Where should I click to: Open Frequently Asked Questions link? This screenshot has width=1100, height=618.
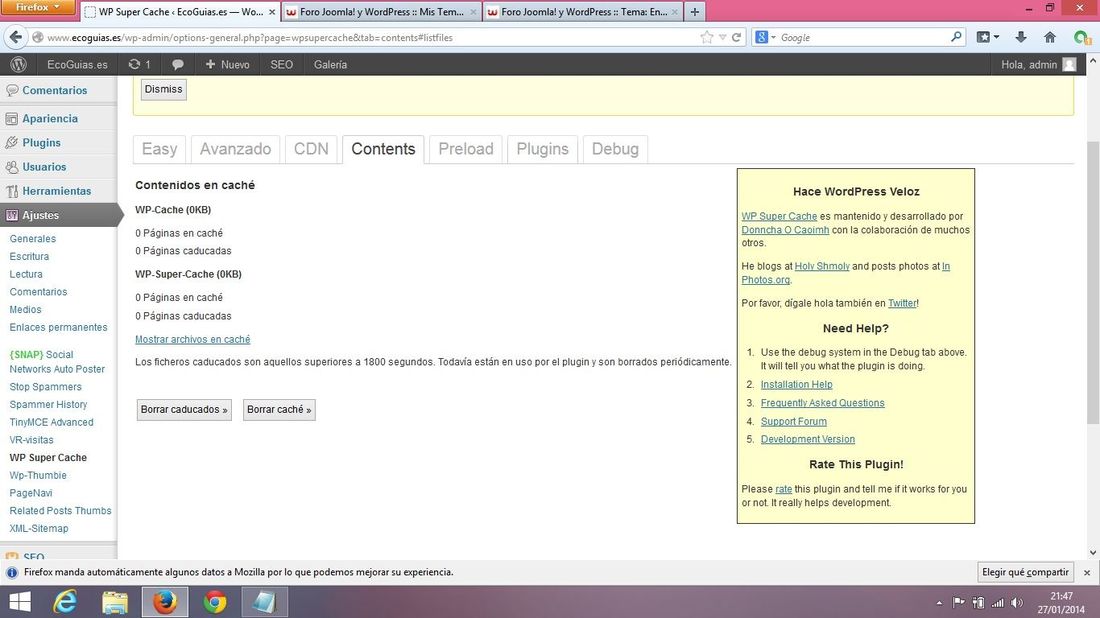tap(822, 403)
